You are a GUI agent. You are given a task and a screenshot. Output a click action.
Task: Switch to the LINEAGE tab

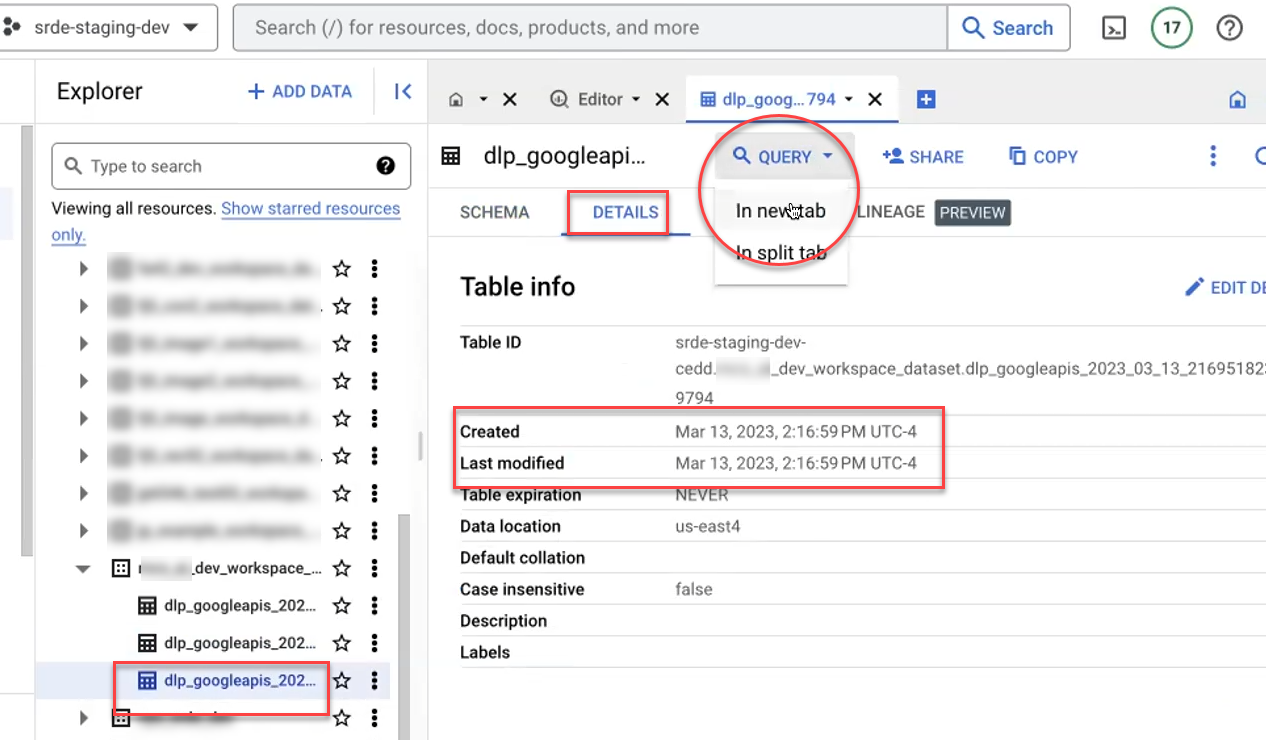[890, 213]
